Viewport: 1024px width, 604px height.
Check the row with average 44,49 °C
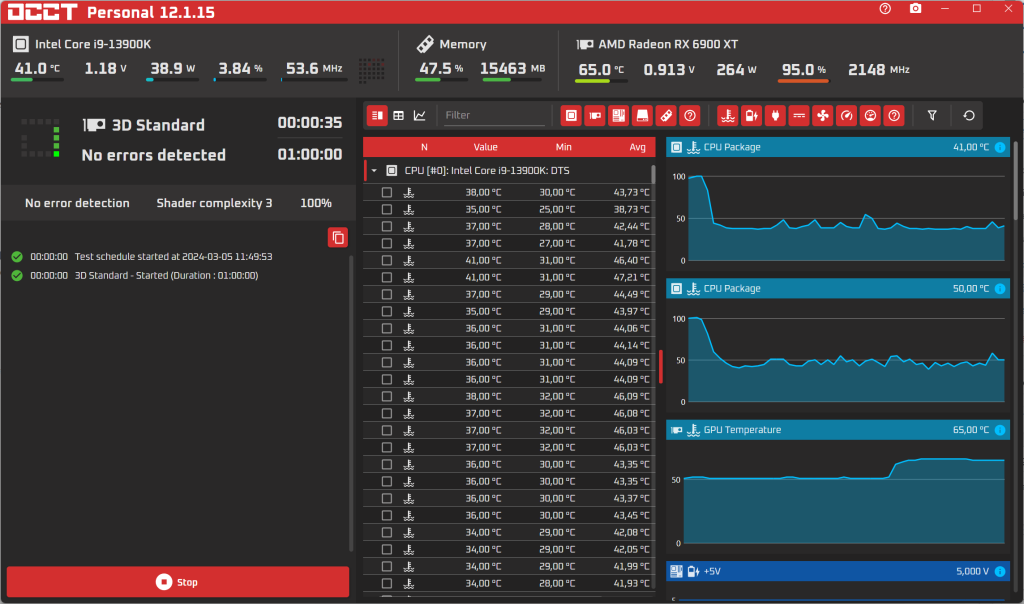(387, 294)
